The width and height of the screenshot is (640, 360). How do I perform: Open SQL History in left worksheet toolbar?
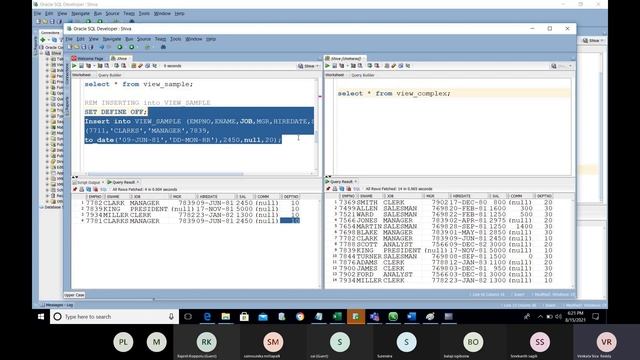(x=155, y=66)
